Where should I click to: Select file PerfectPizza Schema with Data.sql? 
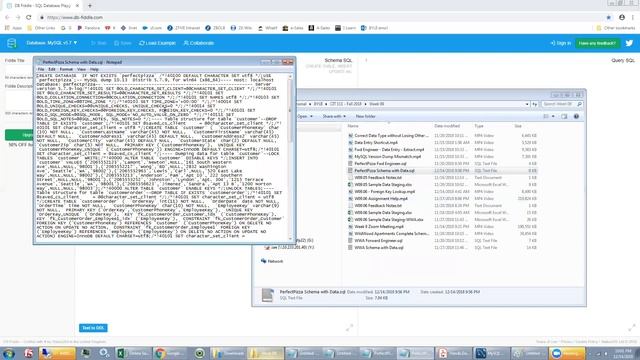[x=384, y=171]
